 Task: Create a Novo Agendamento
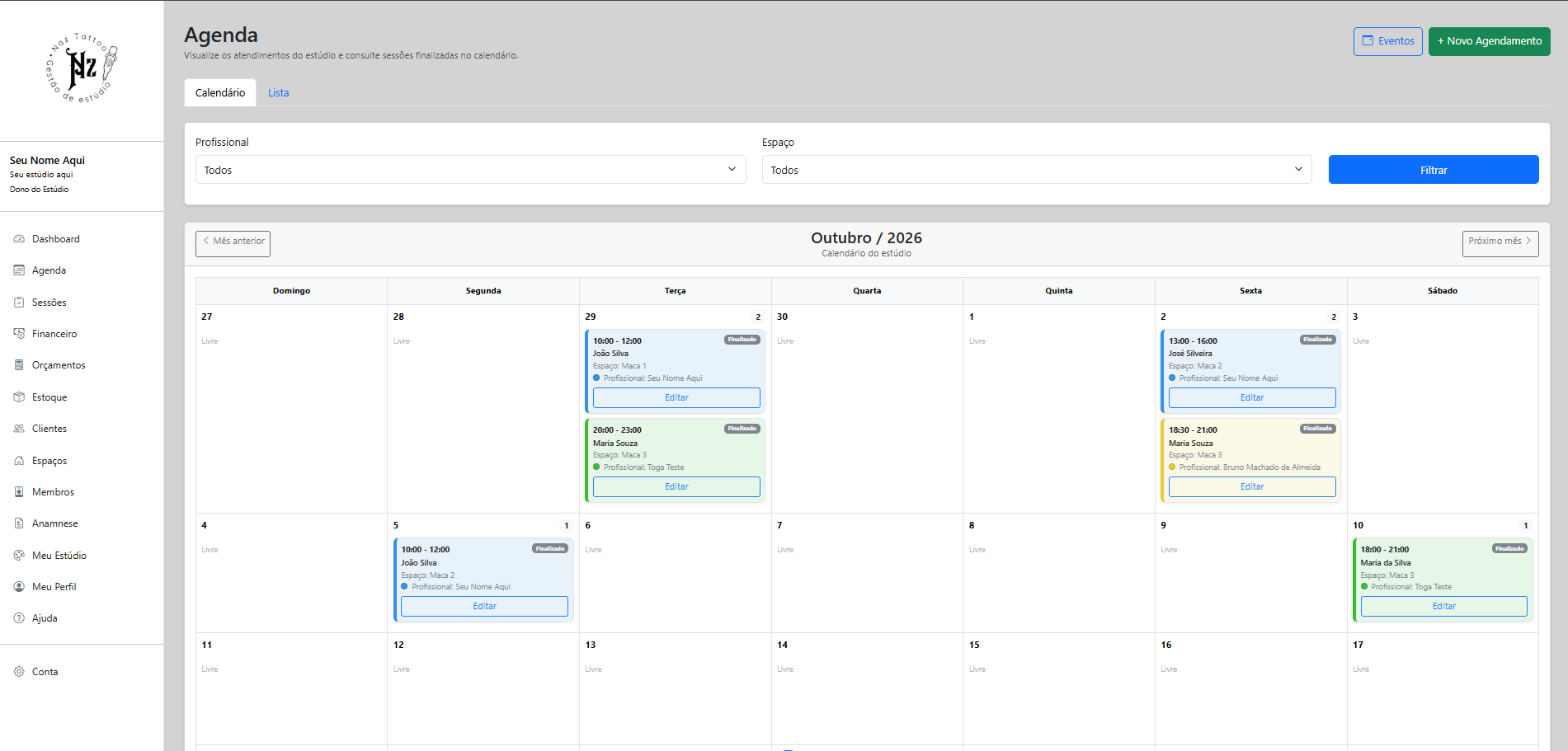(x=1489, y=41)
